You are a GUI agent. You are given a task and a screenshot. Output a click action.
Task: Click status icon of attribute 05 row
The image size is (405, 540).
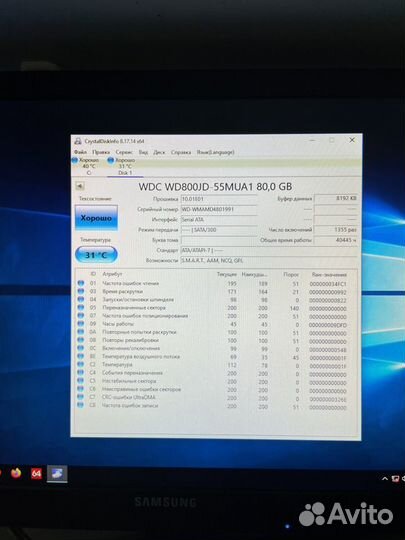[81, 308]
